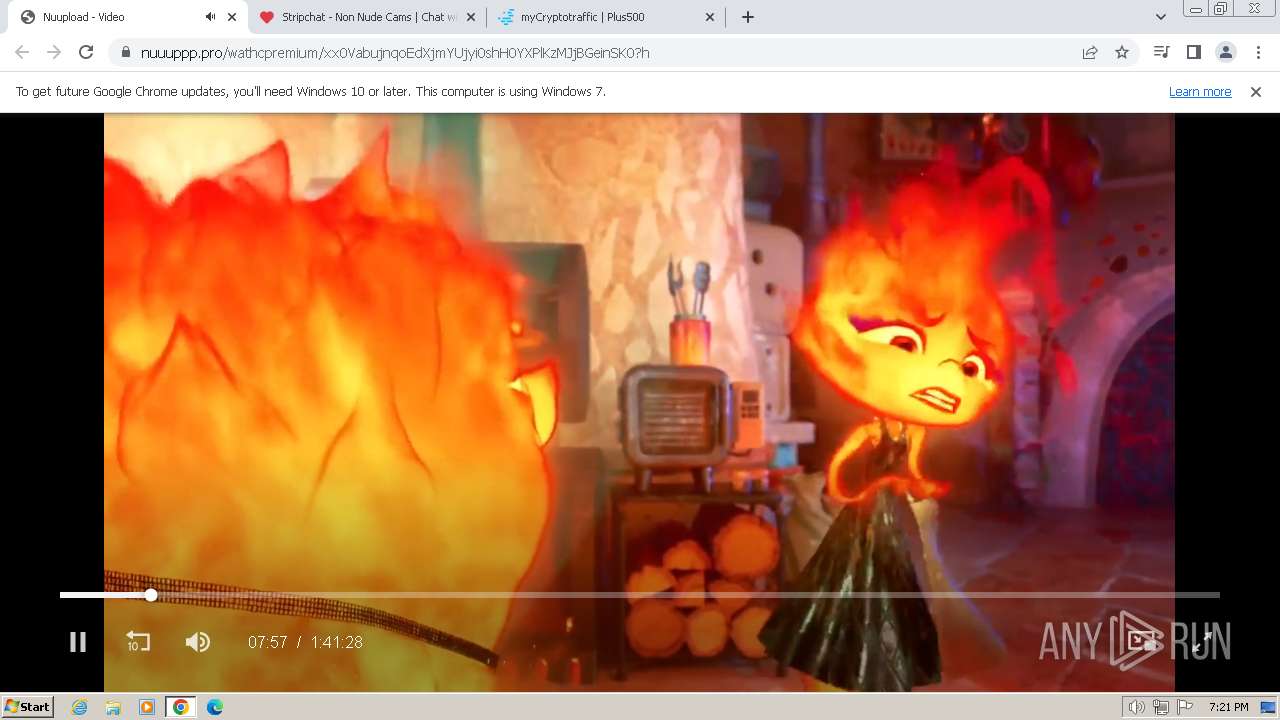
Task: Launch Microsoft Edge from taskbar
Action: (x=215, y=707)
